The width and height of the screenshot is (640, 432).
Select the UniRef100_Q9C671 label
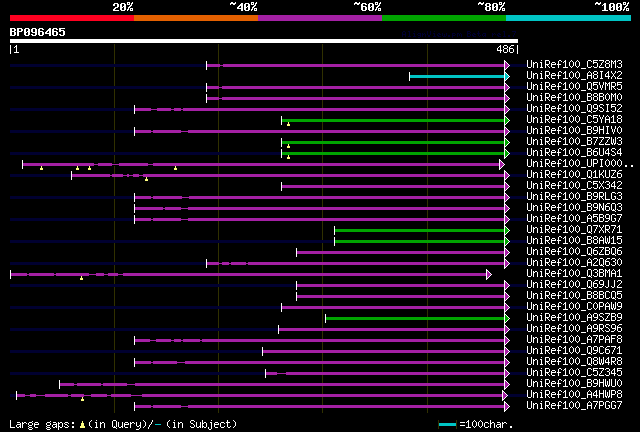point(574,351)
